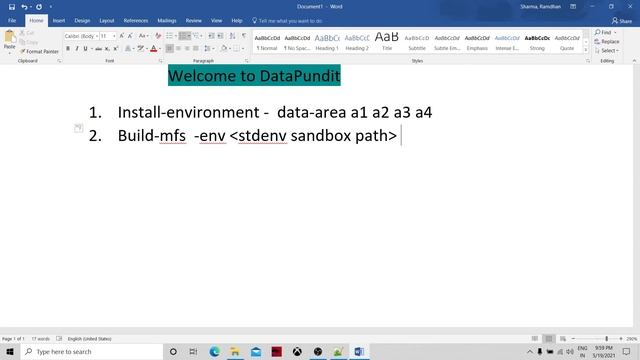Click the Share button
Image resolution: width=640 pixels, height=360 pixels.
coord(622,21)
